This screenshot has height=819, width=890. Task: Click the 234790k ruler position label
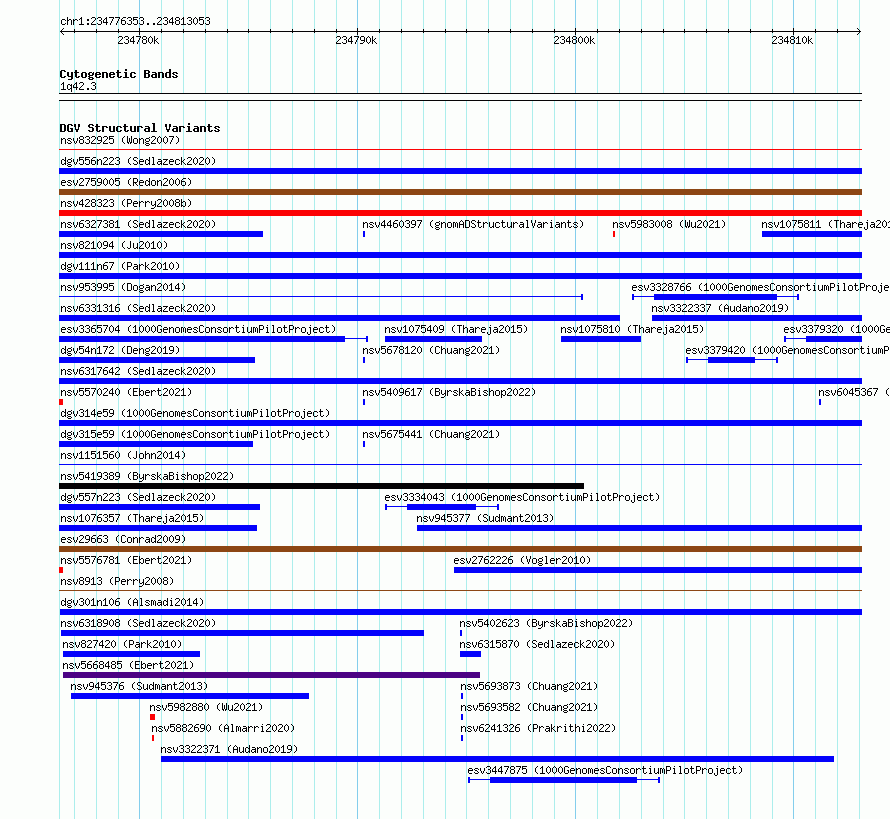point(356,40)
